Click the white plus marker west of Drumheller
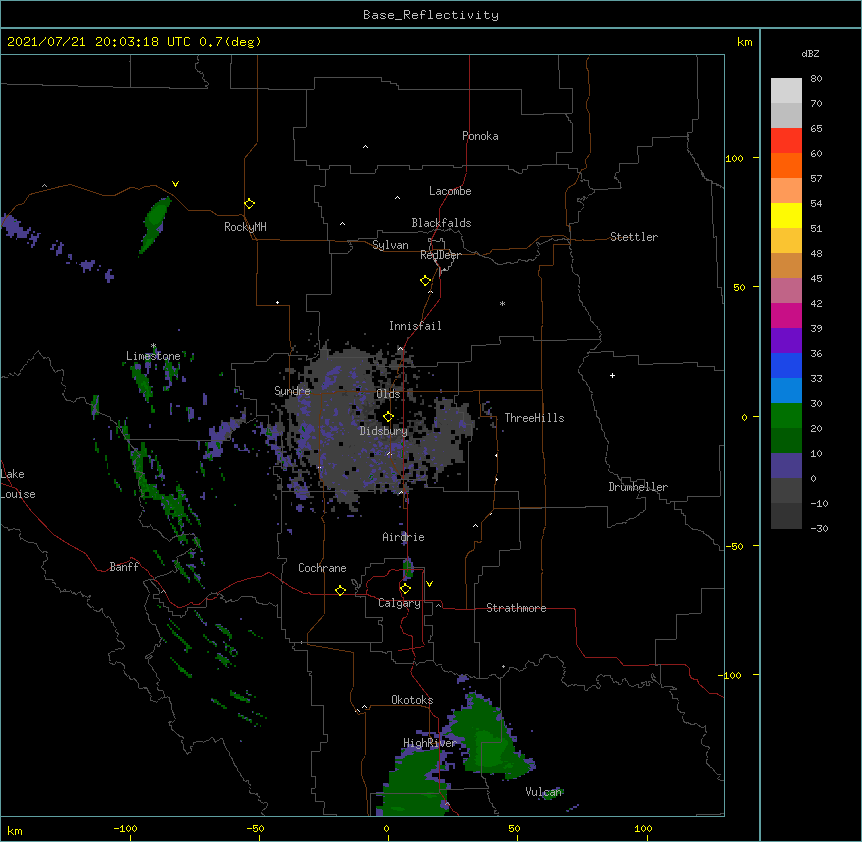The height and width of the screenshot is (842, 862). pyautogui.click(x=612, y=375)
